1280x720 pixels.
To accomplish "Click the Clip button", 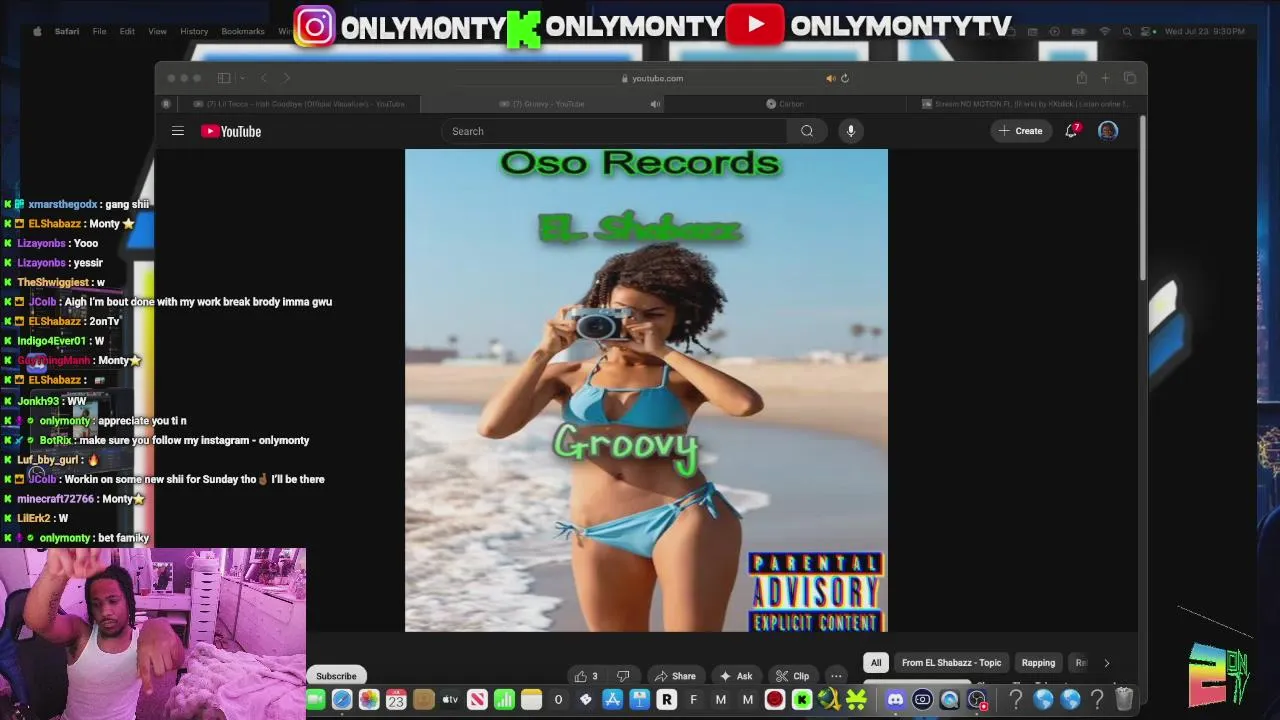I will pos(793,676).
